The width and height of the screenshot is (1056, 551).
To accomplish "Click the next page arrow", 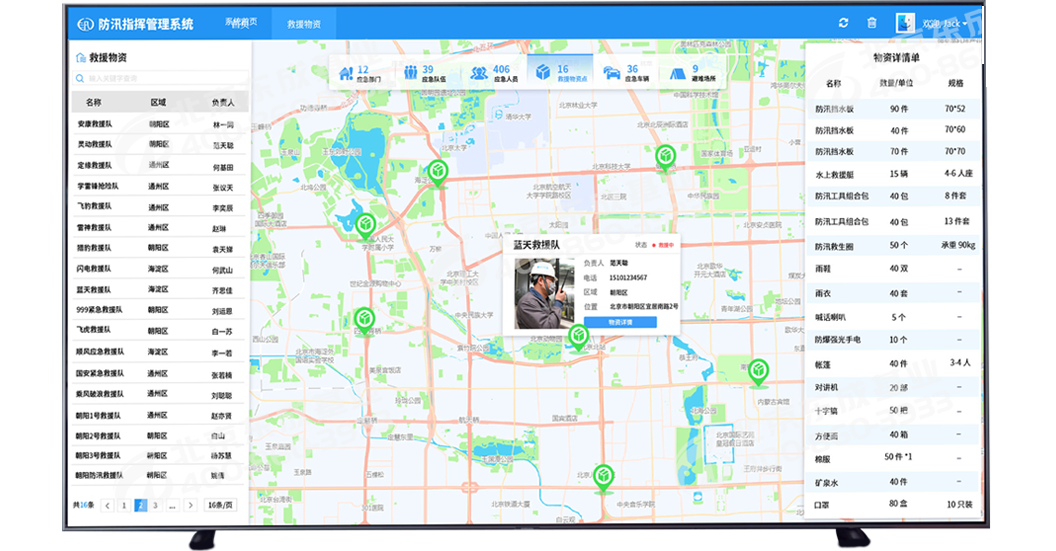I will click(189, 506).
